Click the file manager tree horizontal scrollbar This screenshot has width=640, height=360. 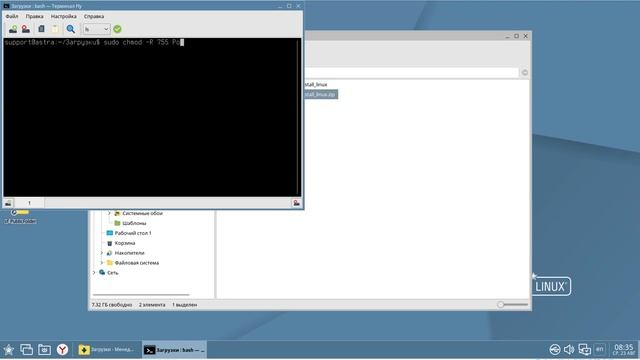pyautogui.click(x=141, y=294)
